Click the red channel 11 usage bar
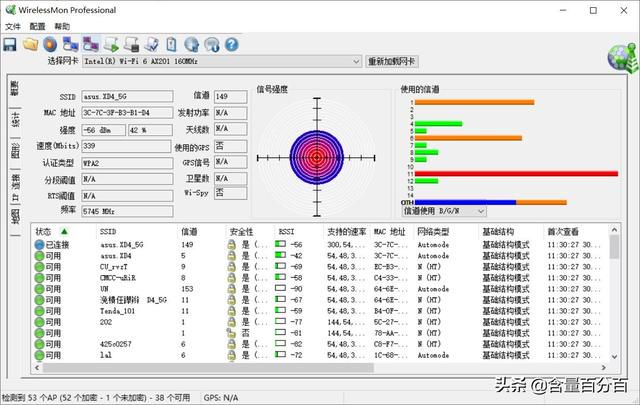Image resolution: width=640 pixels, height=405 pixels. [516, 174]
